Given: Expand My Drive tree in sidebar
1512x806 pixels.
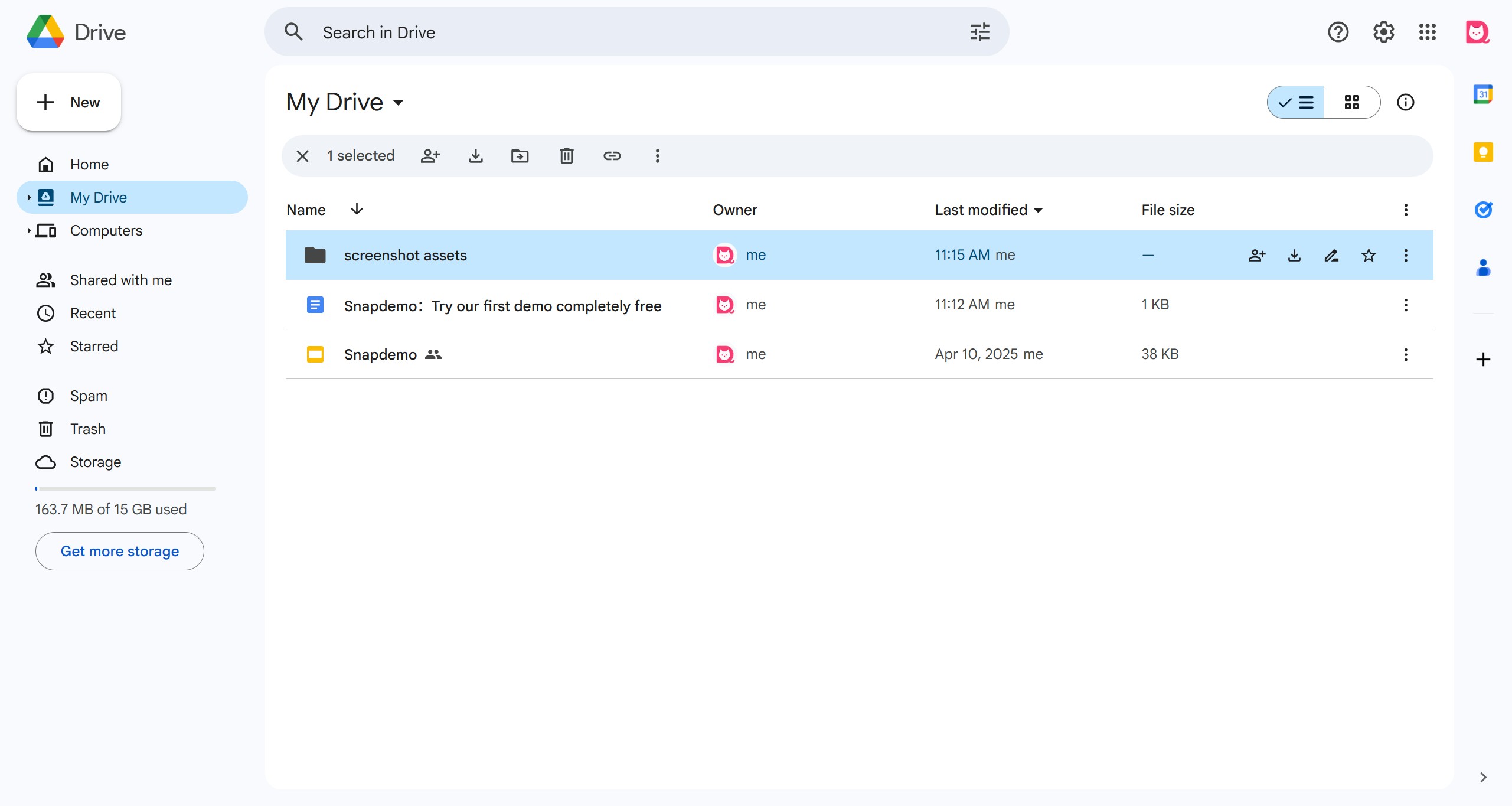Looking at the screenshot, I should [x=28, y=197].
